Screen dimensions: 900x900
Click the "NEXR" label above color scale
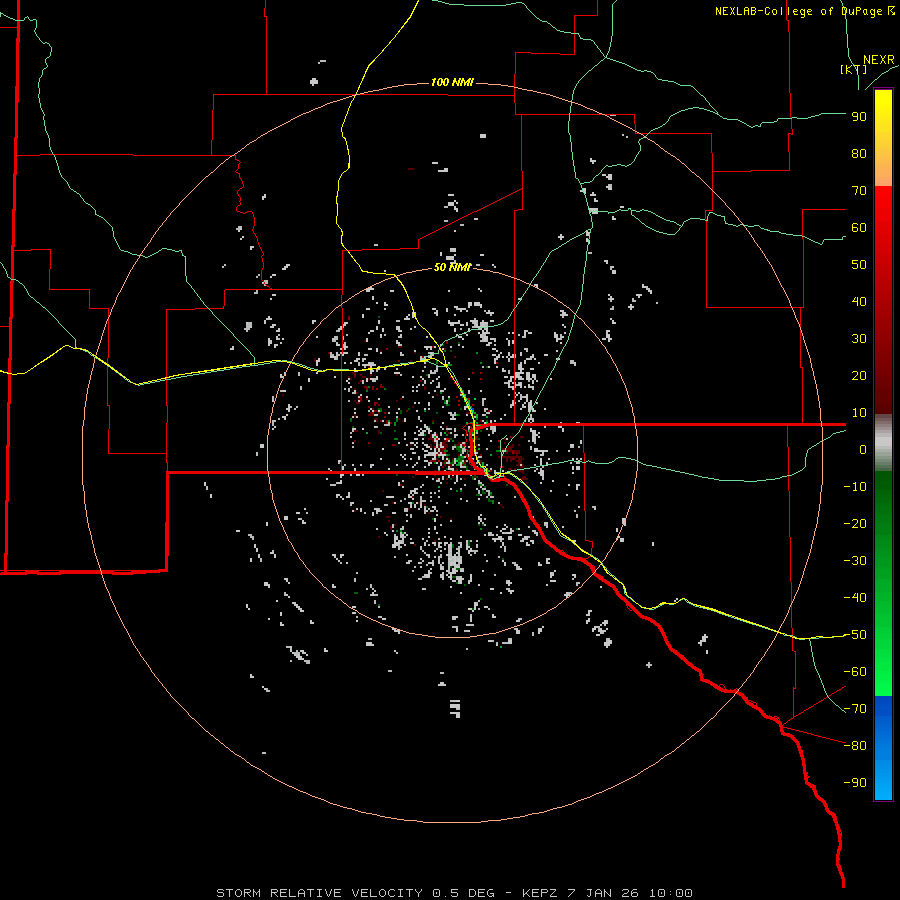878,60
